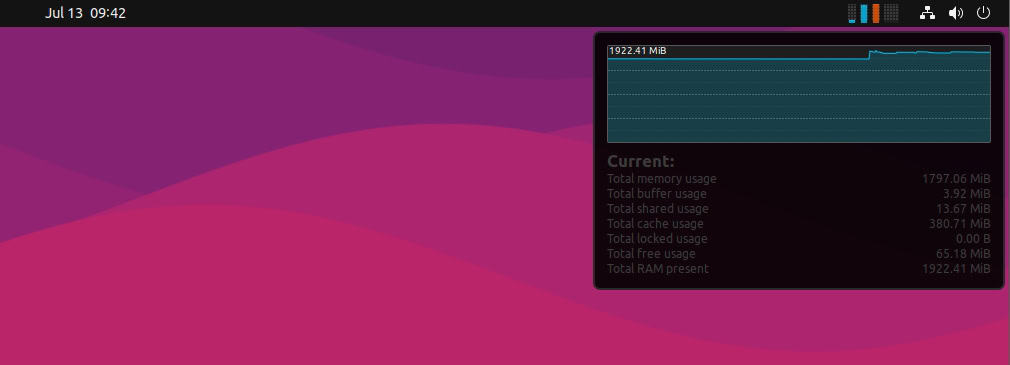Select the 1797.06 MiB value

click(956, 179)
